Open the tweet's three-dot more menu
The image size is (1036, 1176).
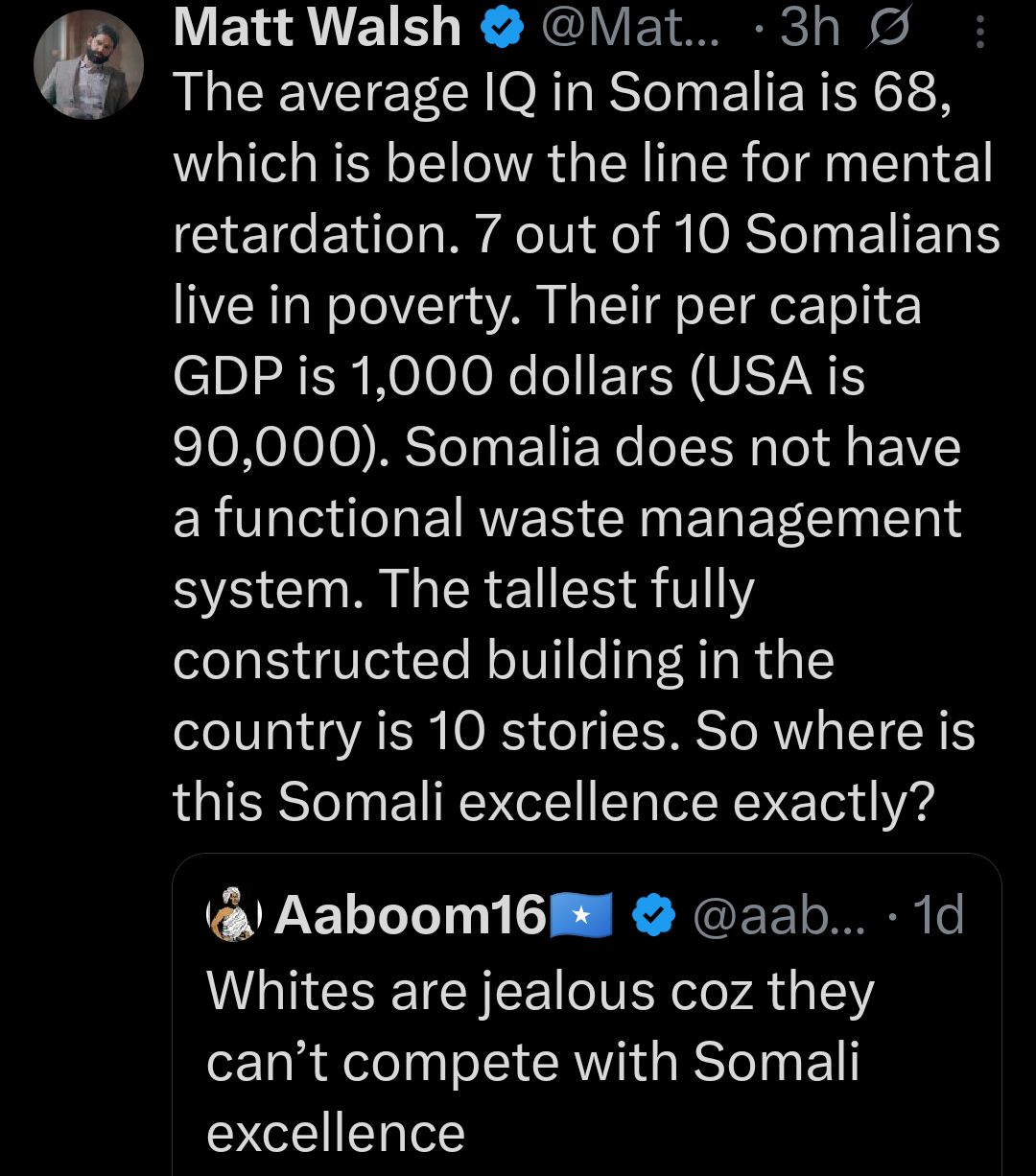(x=979, y=34)
